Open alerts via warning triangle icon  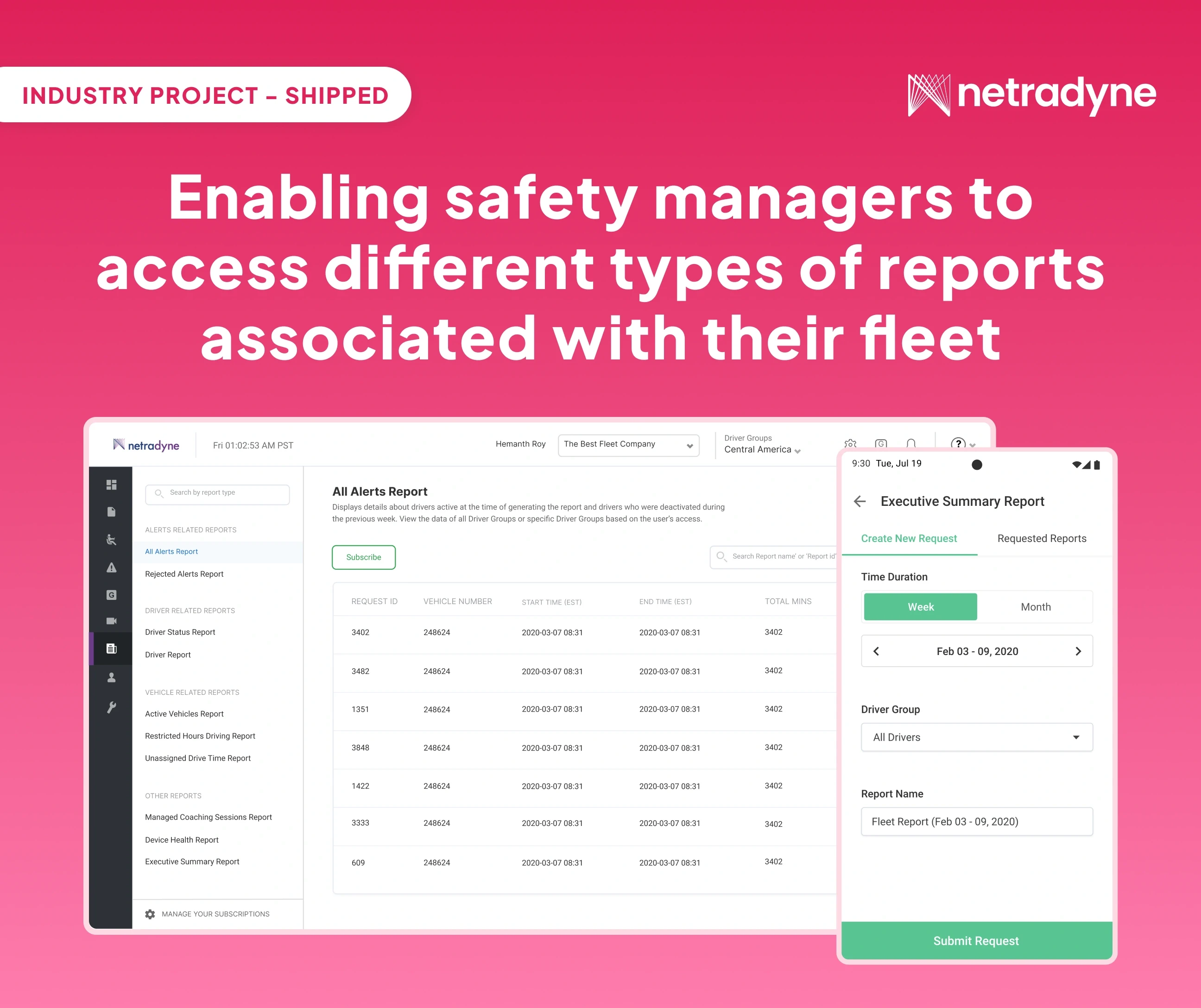tap(112, 567)
